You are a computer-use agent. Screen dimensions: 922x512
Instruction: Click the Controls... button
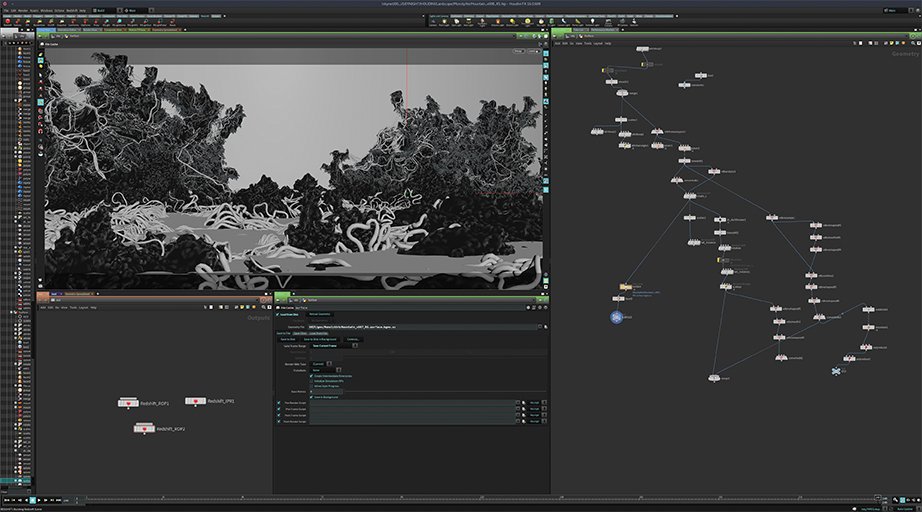[353, 339]
